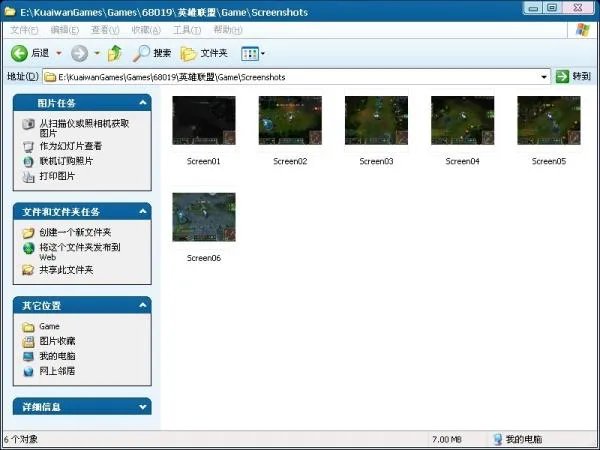The height and width of the screenshot is (450, 600).
Task: Select 打印图片 link
Action: pyautogui.click(x=57, y=176)
